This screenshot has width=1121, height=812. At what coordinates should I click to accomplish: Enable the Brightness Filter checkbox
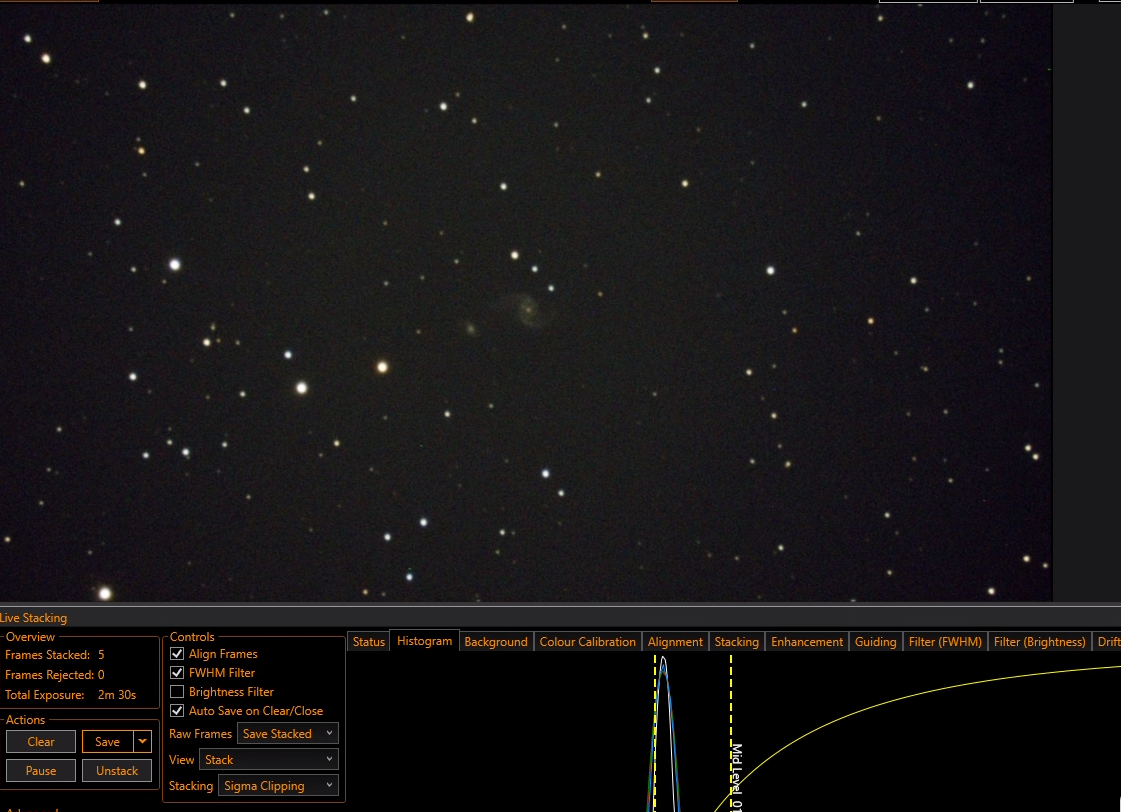(177, 692)
